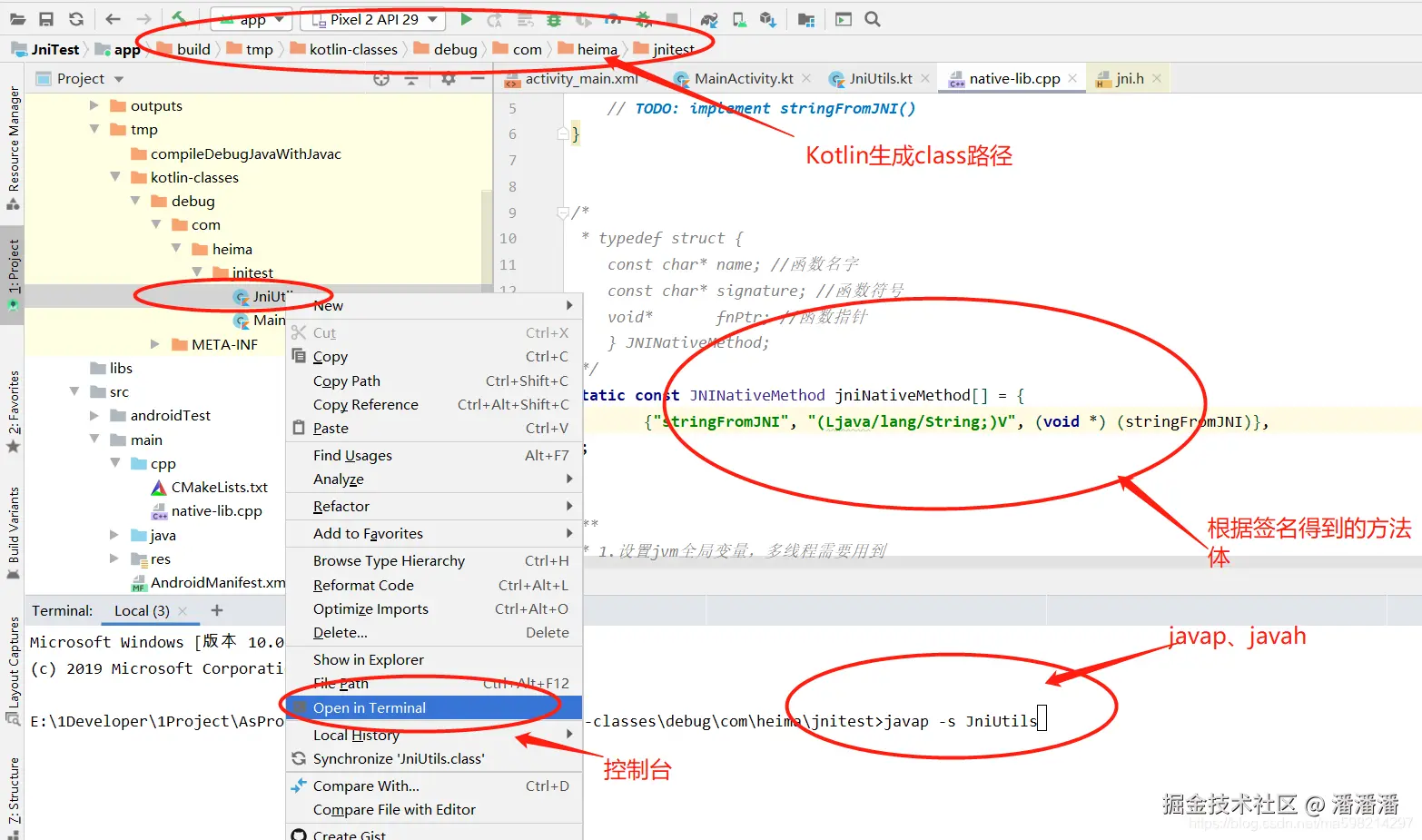Choose Reformat Code menu item
Image resolution: width=1422 pixels, height=840 pixels.
point(434,585)
